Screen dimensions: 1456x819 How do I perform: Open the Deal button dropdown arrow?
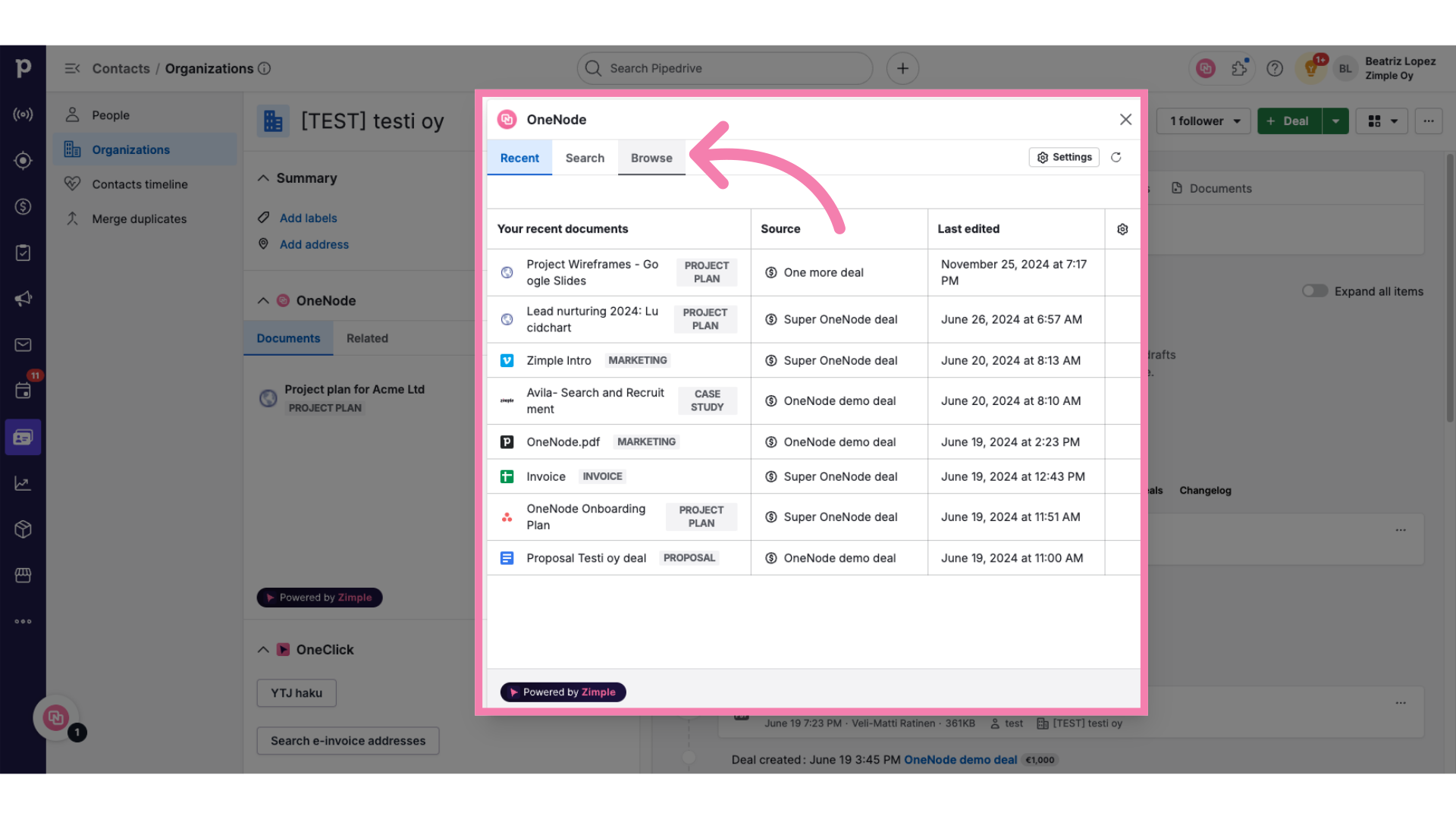tap(1335, 121)
